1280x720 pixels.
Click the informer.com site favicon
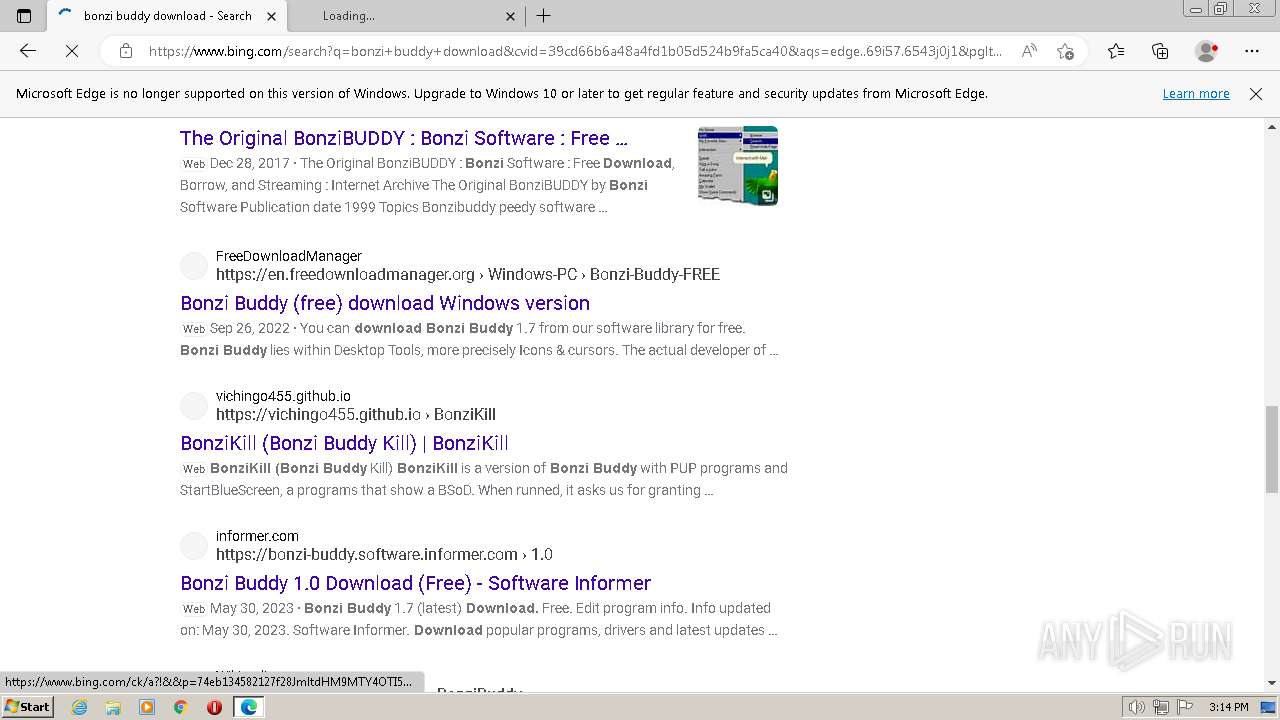pos(194,546)
